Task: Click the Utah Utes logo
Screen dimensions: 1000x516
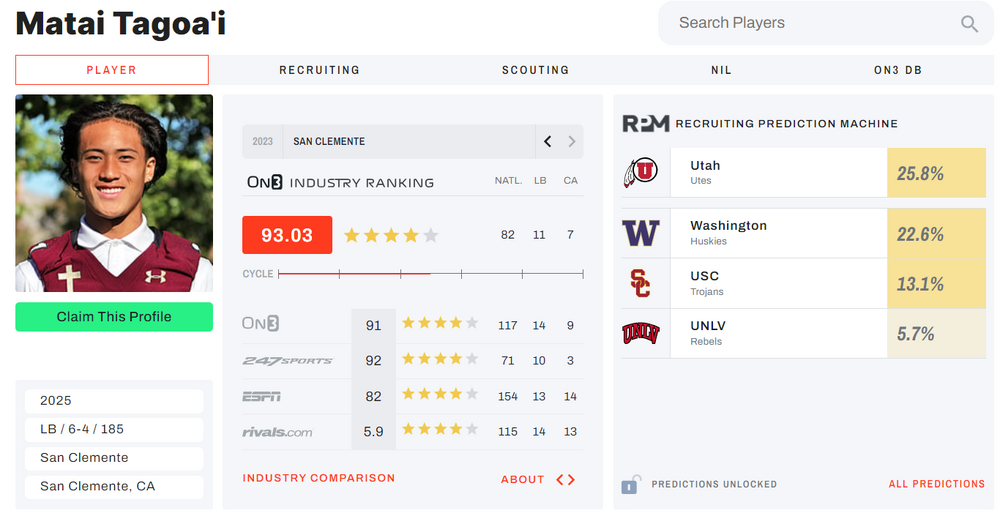Action: coord(640,173)
